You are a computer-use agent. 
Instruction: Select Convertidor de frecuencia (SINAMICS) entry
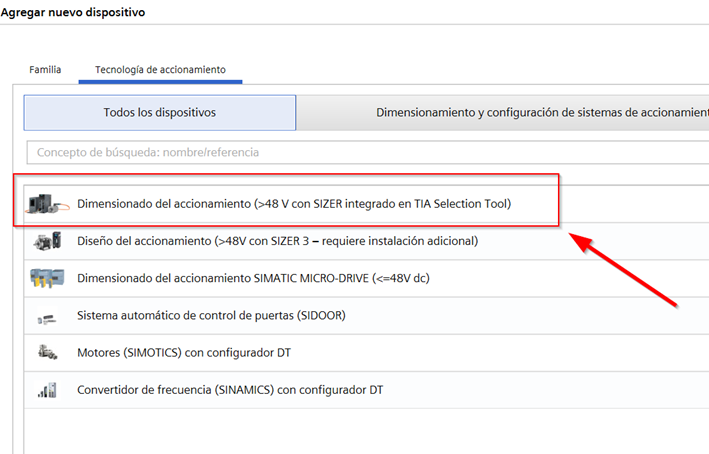[230, 390]
